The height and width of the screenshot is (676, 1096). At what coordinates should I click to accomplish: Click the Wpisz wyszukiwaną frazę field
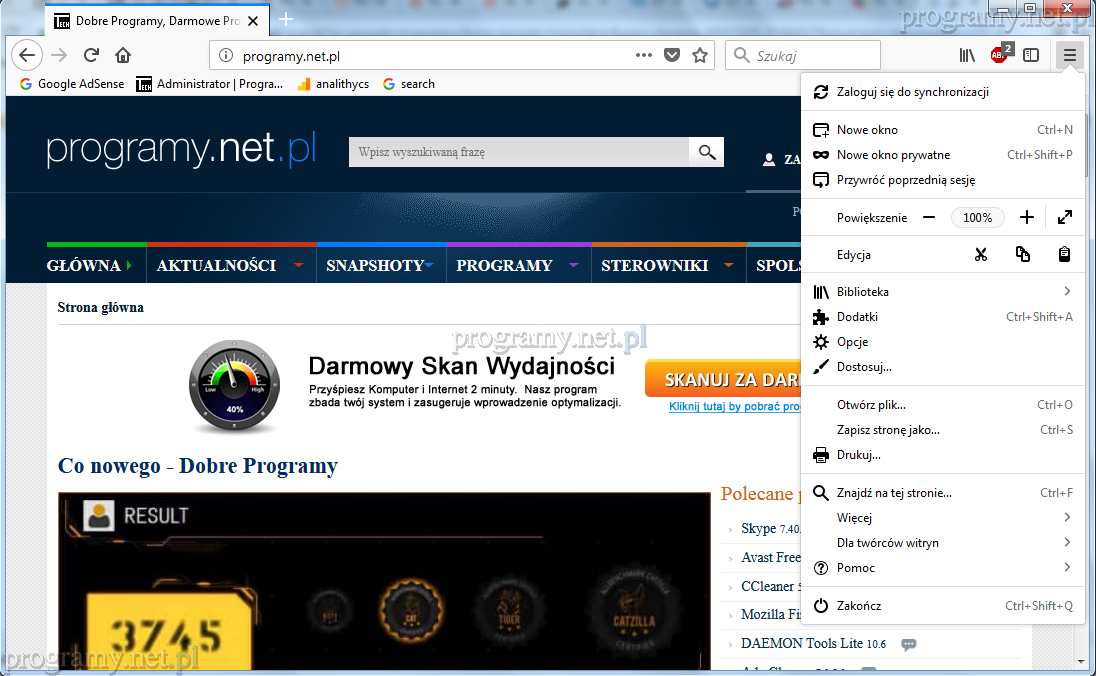click(x=519, y=152)
